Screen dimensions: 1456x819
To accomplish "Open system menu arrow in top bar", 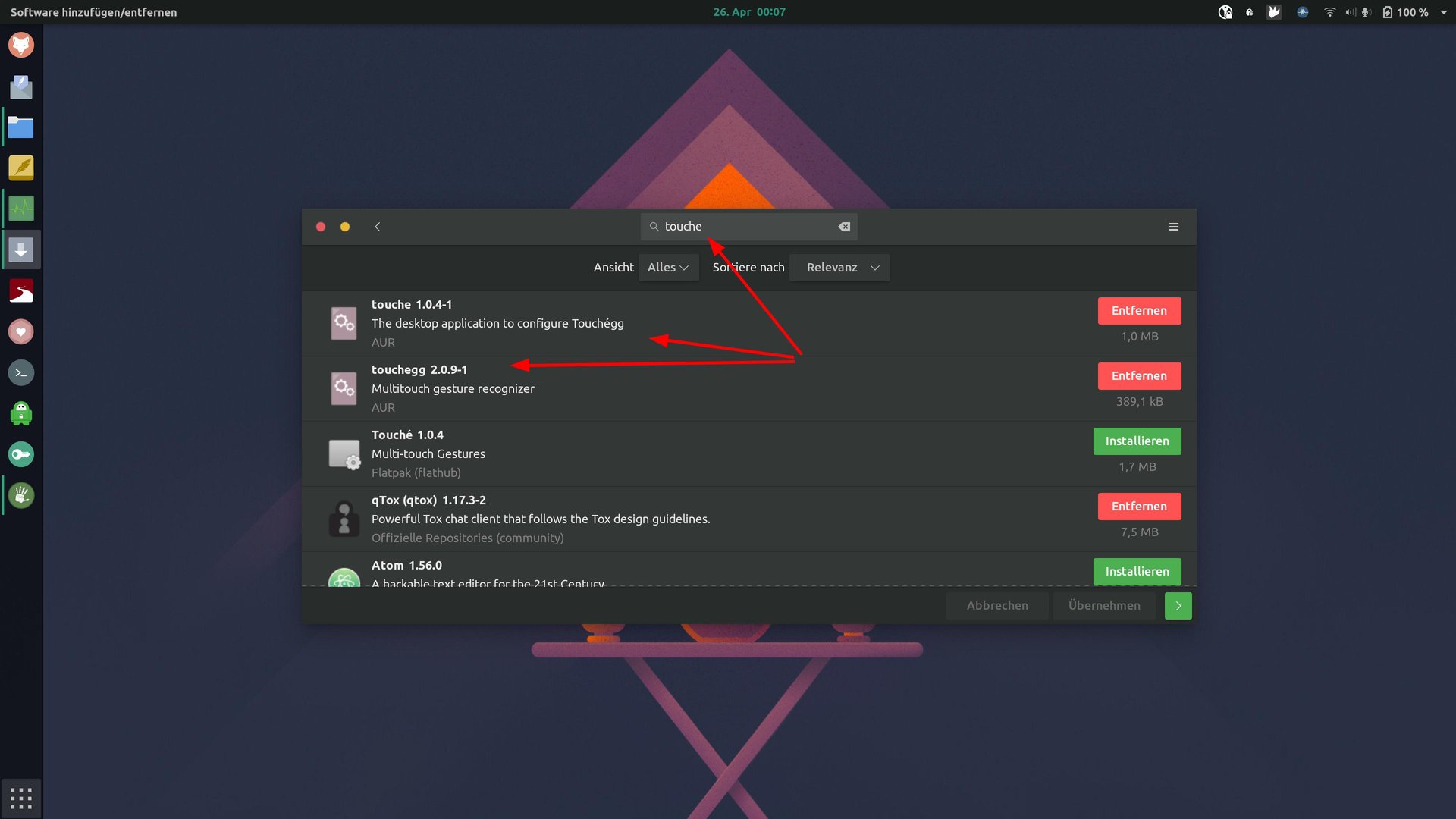I will point(1444,12).
